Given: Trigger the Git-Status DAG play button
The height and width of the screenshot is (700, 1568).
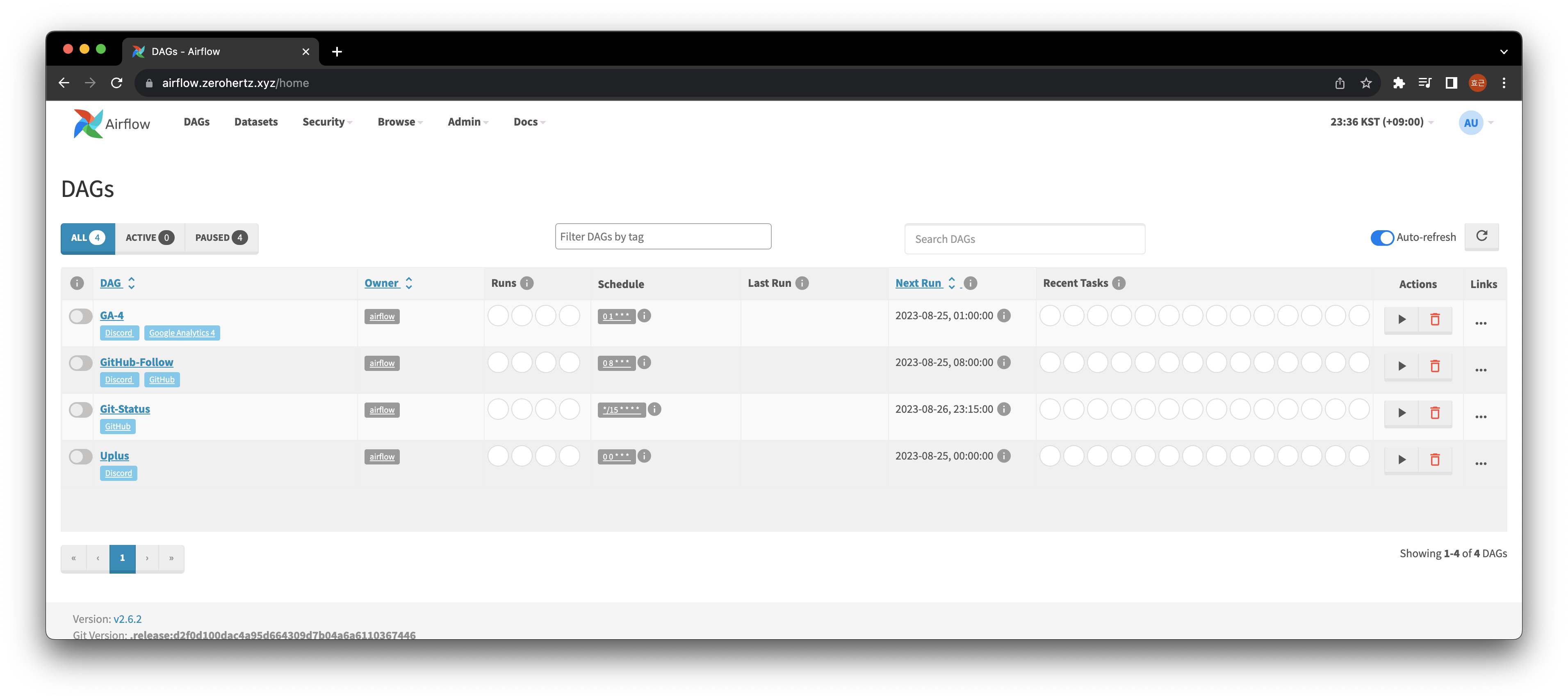Looking at the screenshot, I should [x=1401, y=413].
